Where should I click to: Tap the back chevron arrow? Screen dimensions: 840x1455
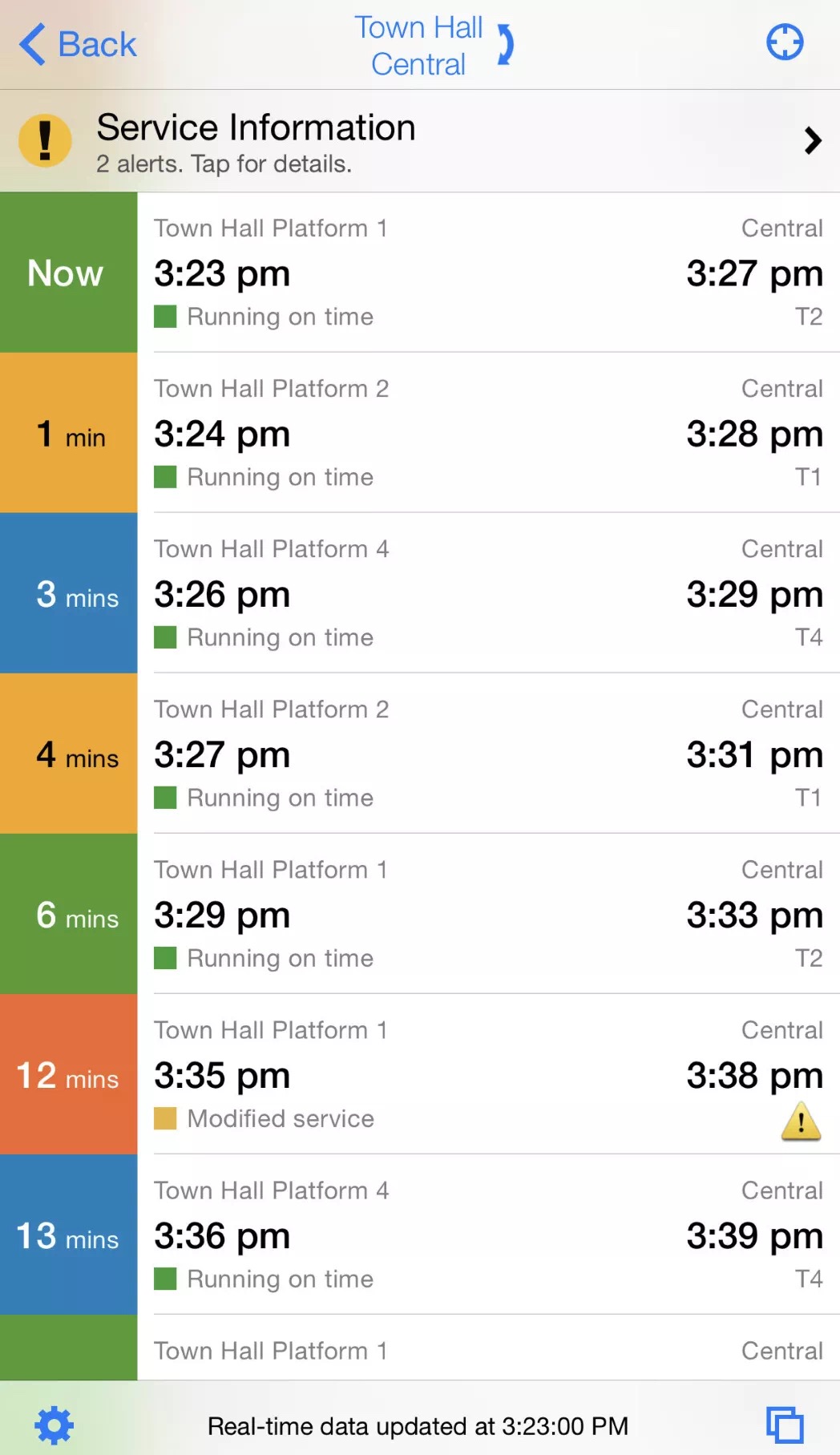32,44
